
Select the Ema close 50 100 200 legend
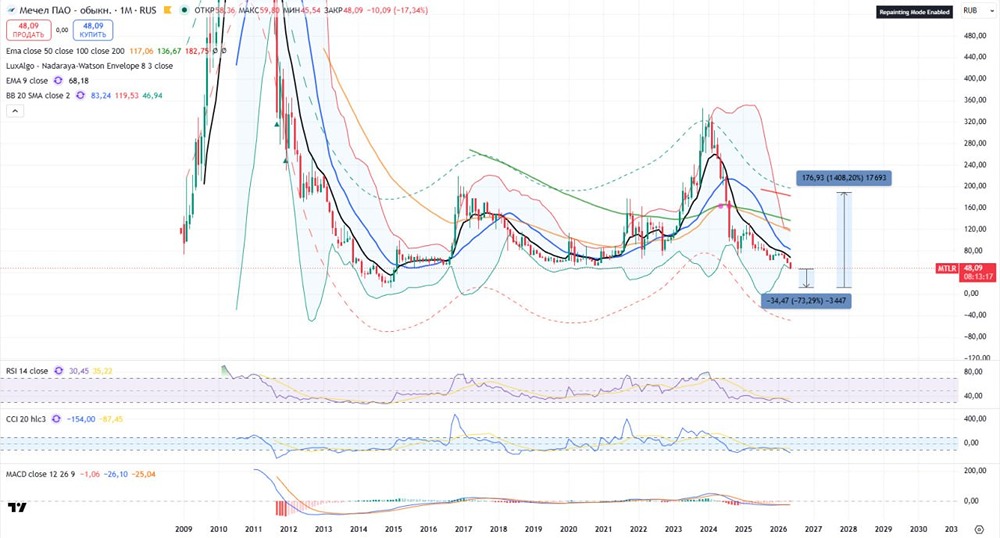(65, 51)
